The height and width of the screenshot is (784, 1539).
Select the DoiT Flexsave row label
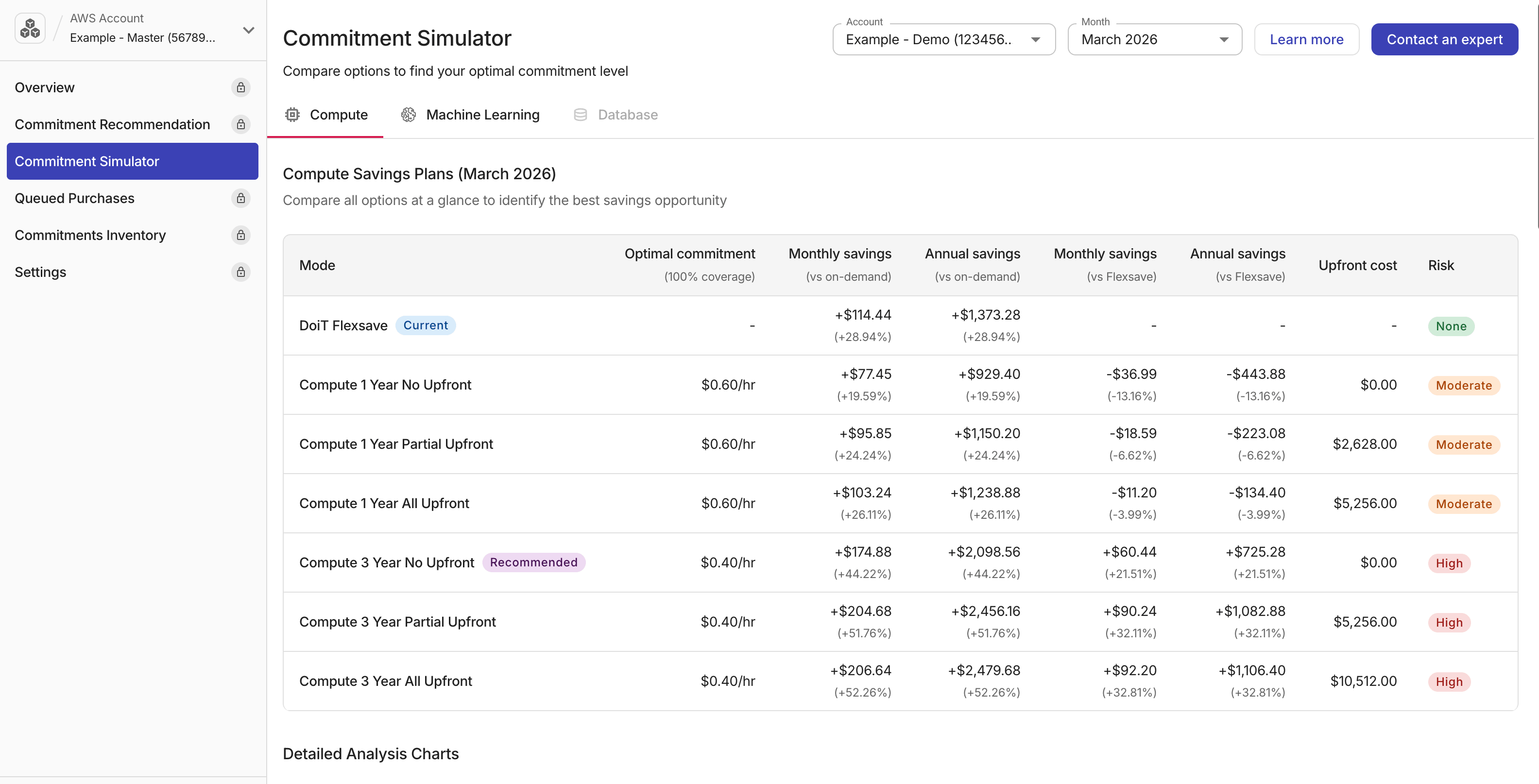[x=343, y=325]
